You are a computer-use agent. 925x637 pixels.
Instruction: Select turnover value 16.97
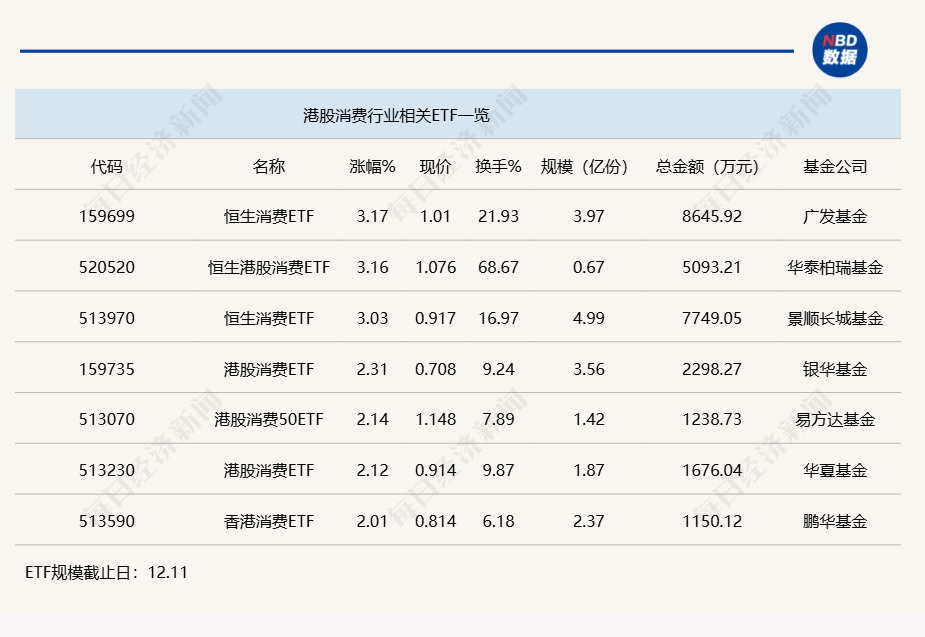pos(498,318)
